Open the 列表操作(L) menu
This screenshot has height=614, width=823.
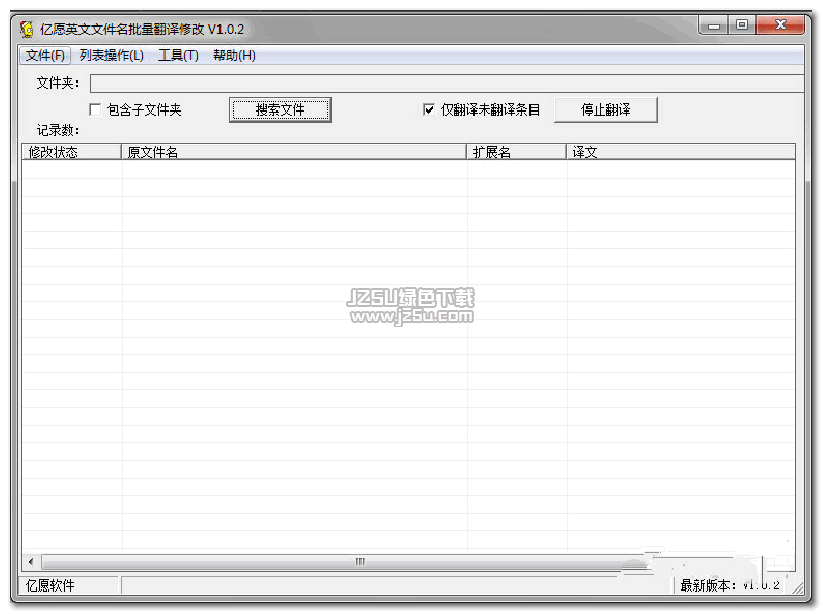(x=112, y=55)
